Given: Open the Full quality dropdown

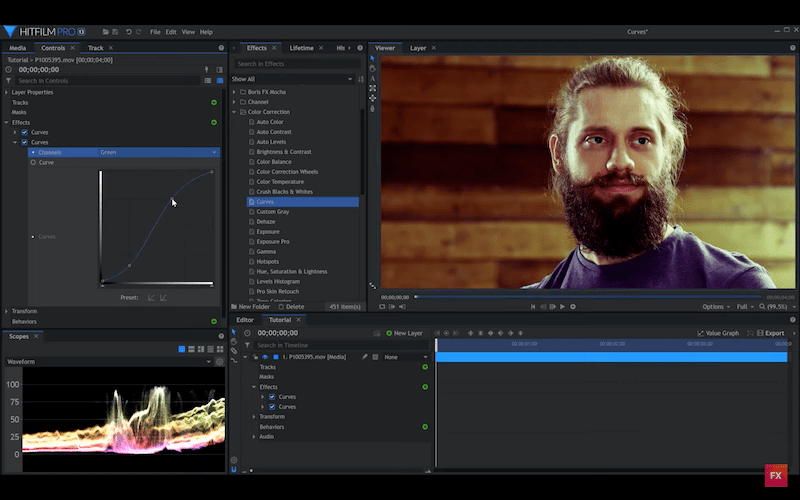Looking at the screenshot, I should (745, 307).
